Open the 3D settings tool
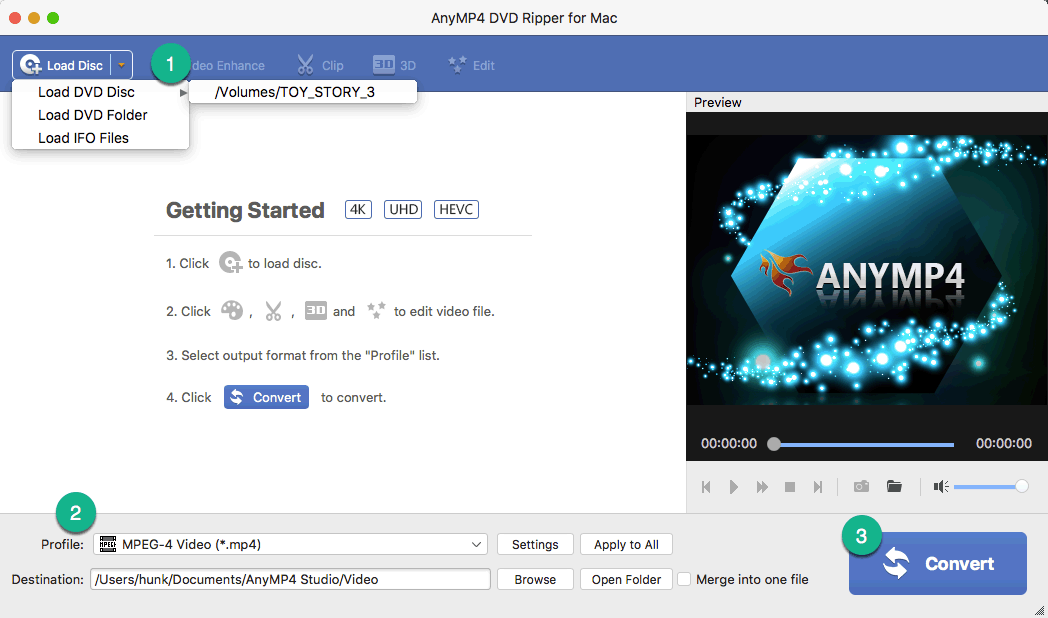The height and width of the screenshot is (618, 1048). [x=394, y=65]
